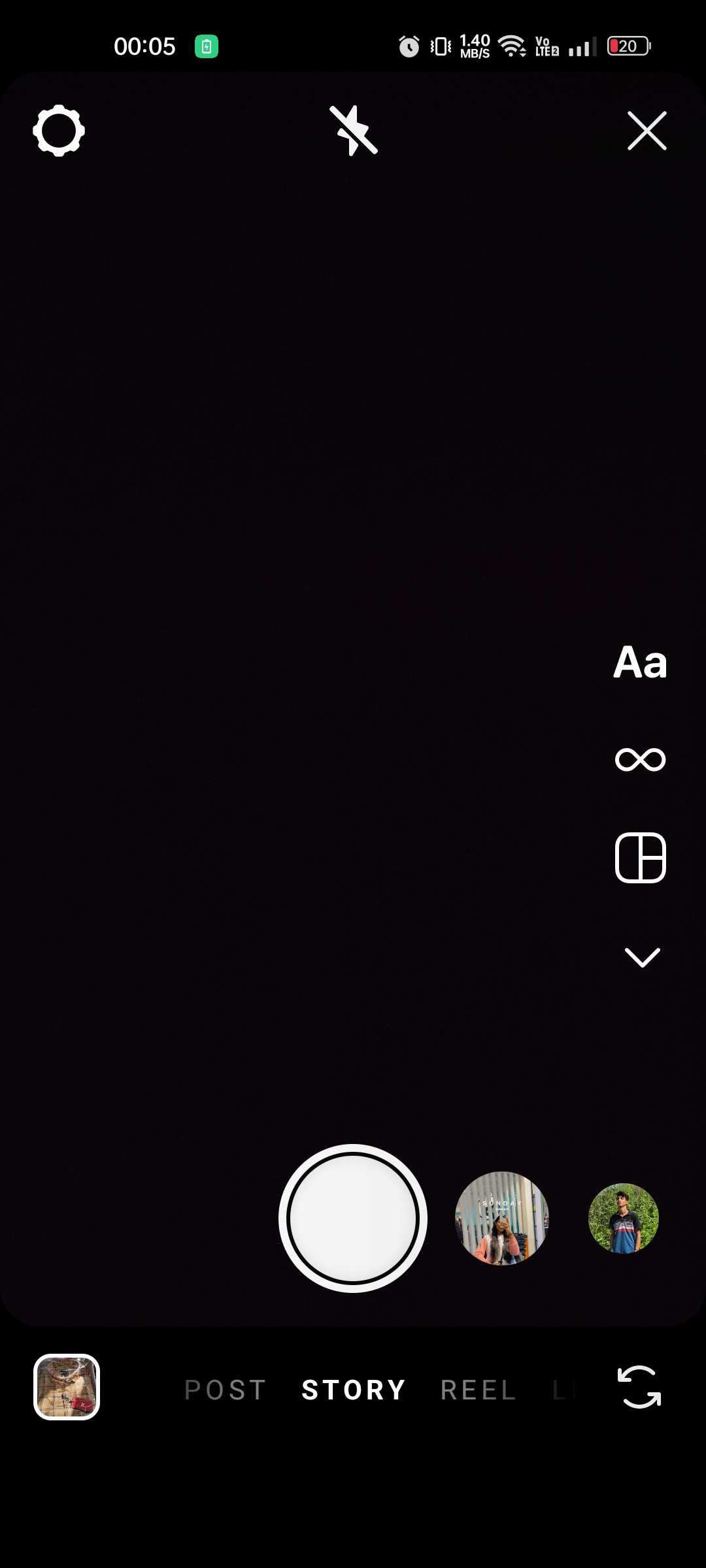Tap the green charging battery icon

(207, 46)
